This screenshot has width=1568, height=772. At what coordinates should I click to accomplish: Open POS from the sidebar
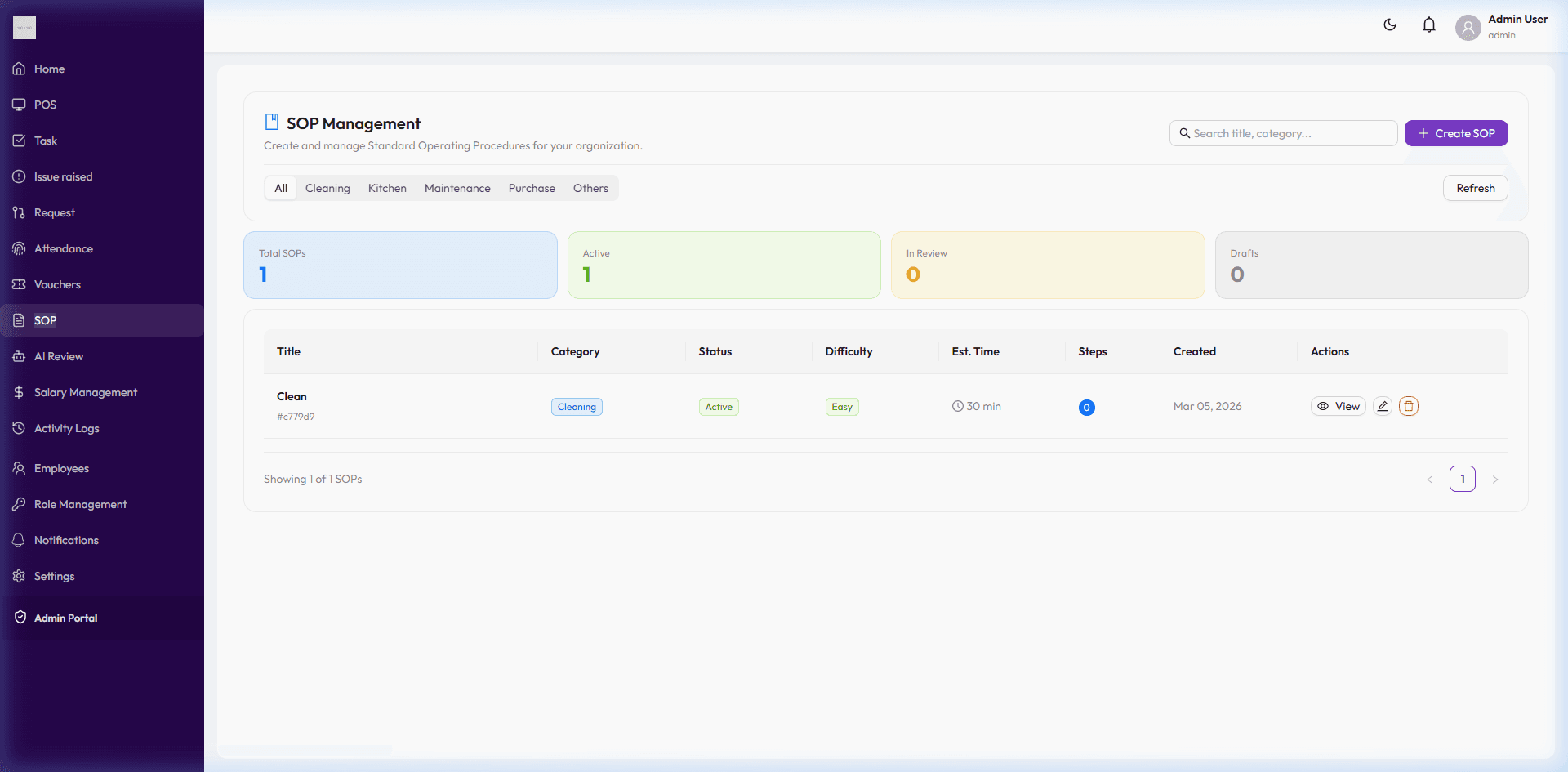click(45, 105)
